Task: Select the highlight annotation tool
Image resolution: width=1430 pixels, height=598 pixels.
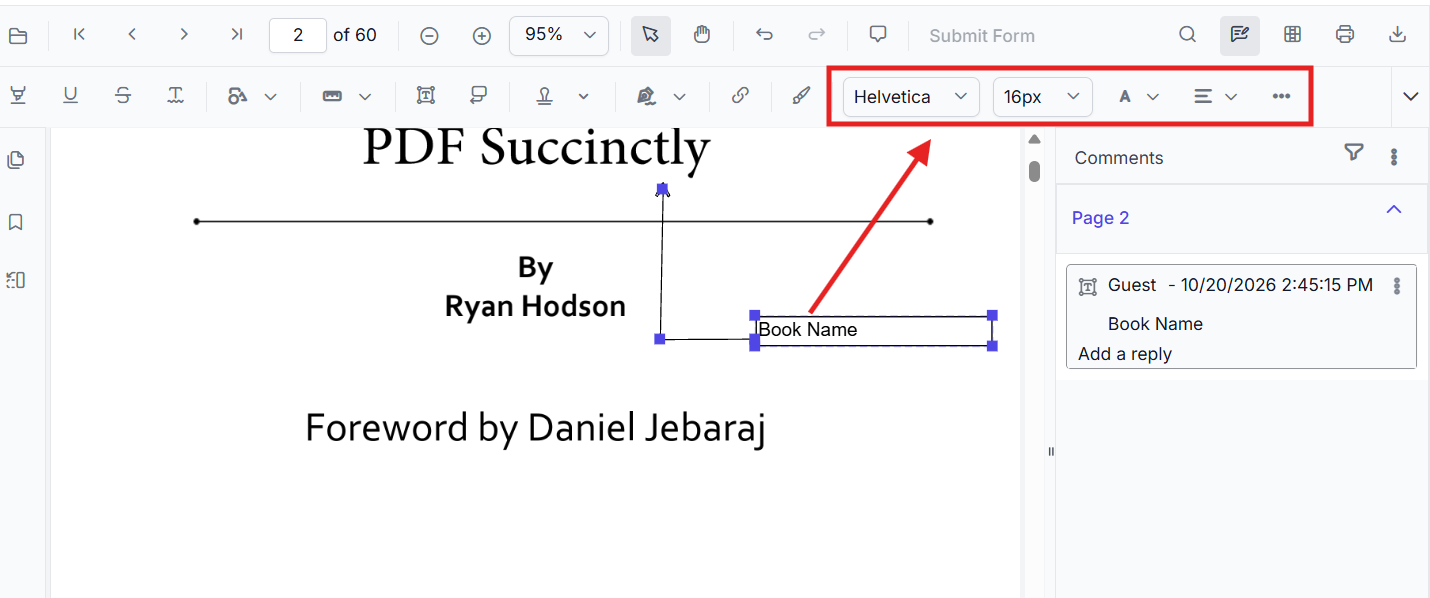Action: click(x=18, y=96)
